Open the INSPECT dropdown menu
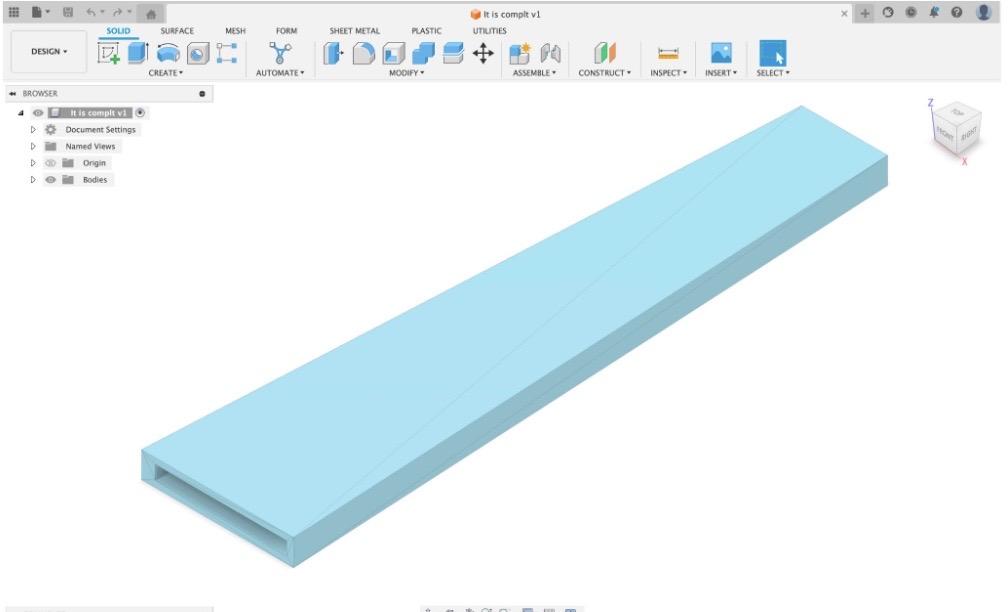 tap(668, 73)
